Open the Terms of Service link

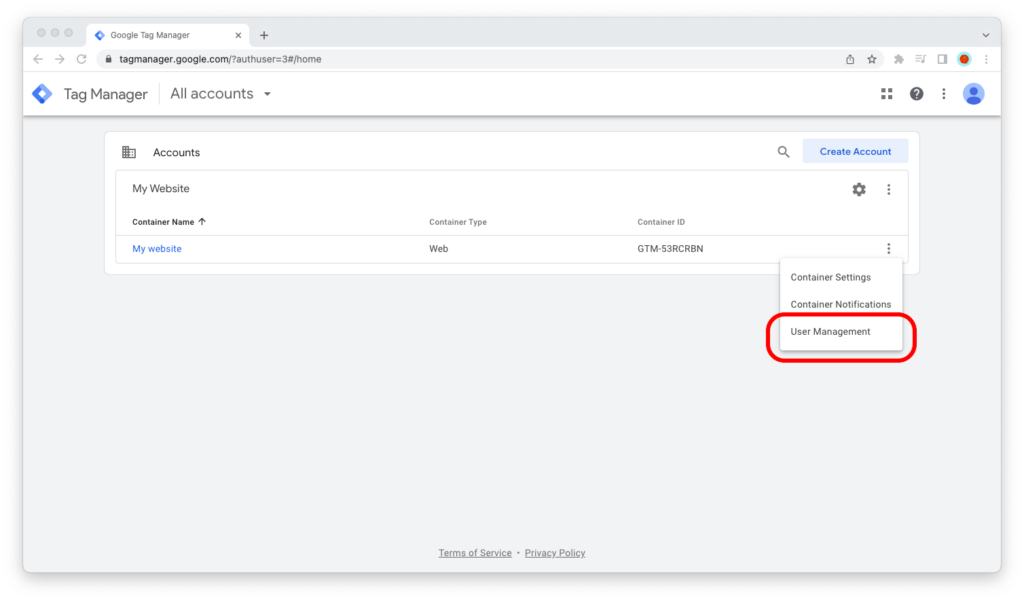coord(475,553)
